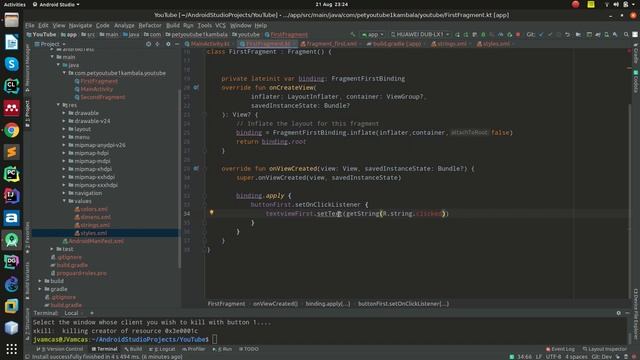Screen dimensions: 640x360
Task: Open the Profiler tool window
Action: click(x=194, y=349)
